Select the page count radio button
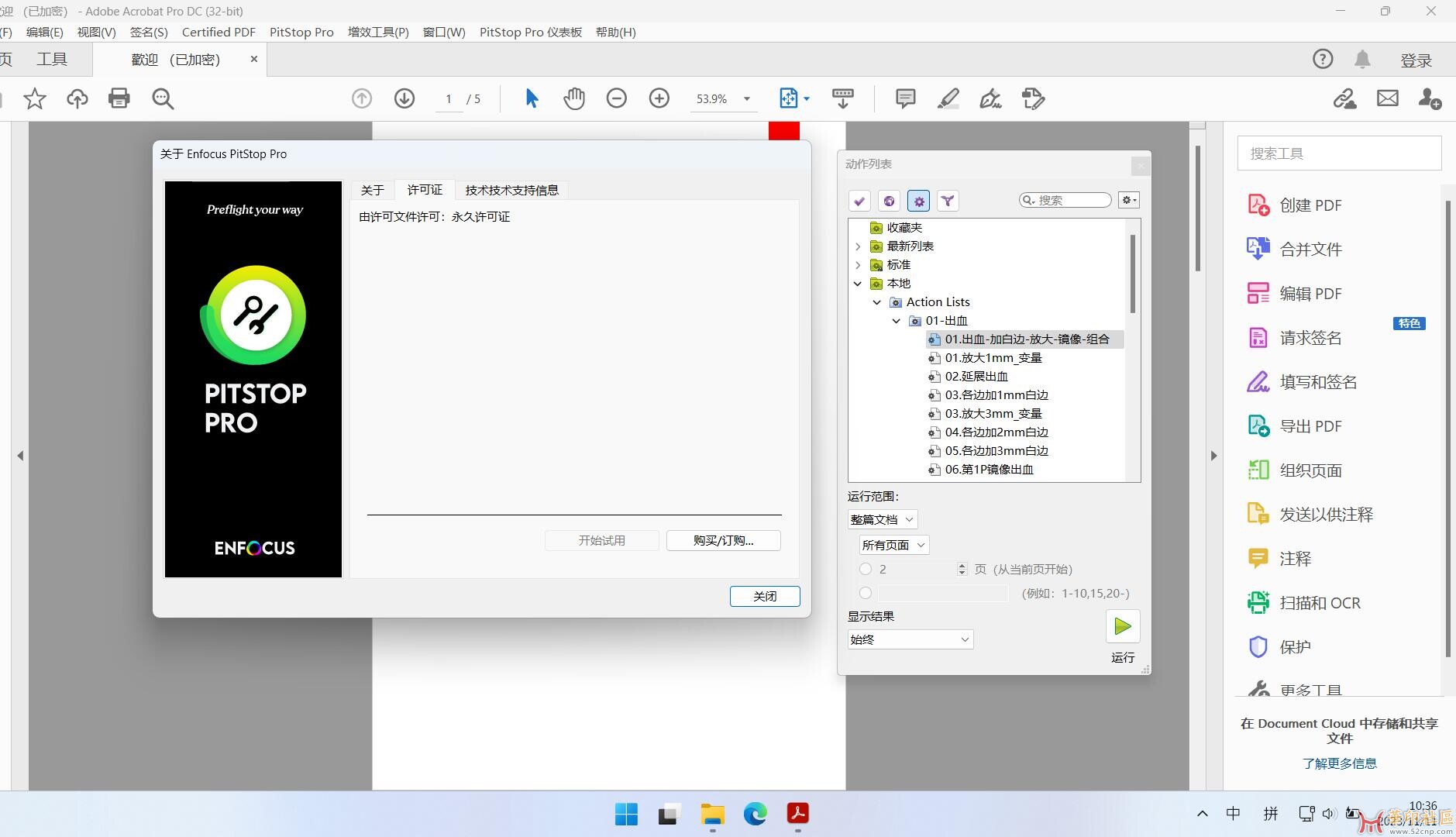1456x837 pixels. [x=866, y=569]
